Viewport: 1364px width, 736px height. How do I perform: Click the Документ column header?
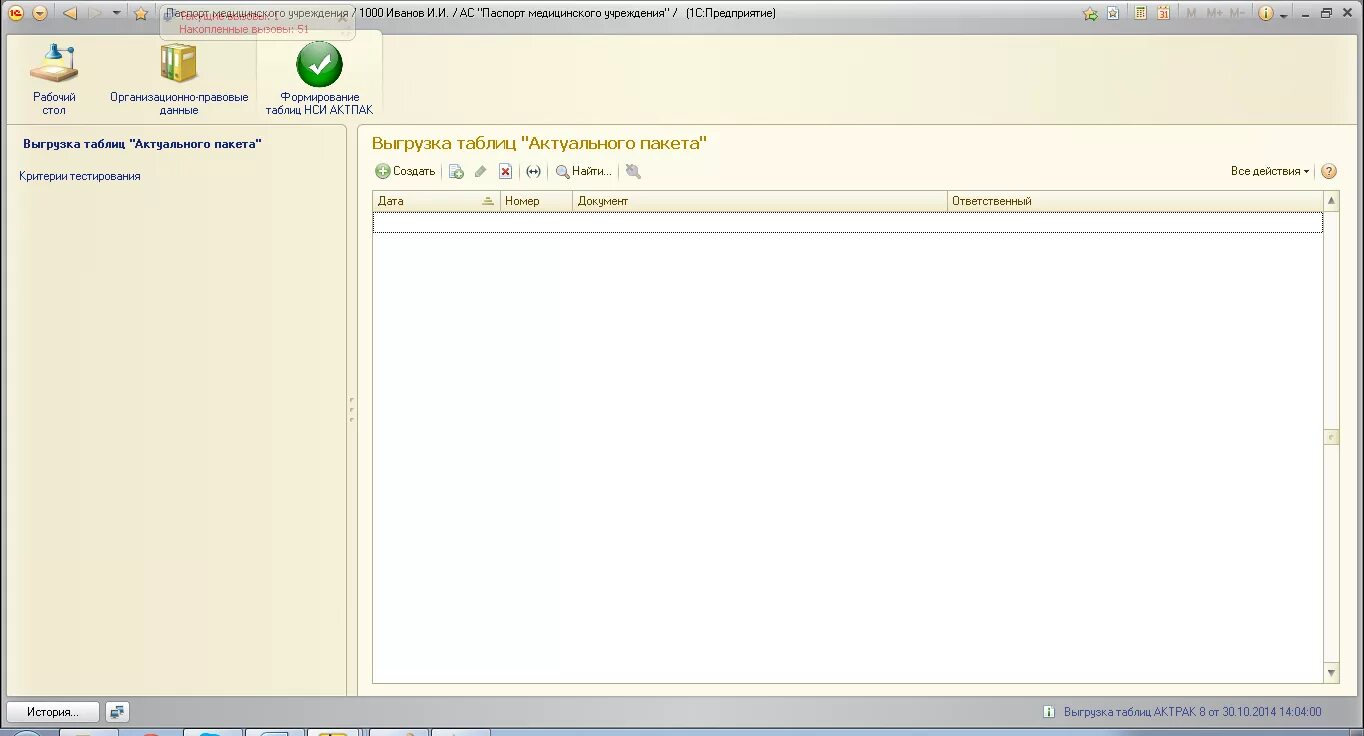(760, 201)
